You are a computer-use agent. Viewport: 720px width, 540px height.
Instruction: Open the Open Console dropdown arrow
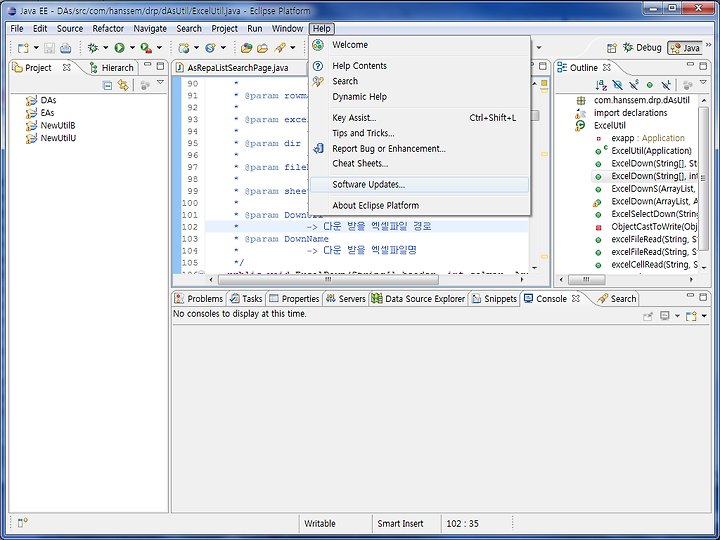pos(704,316)
